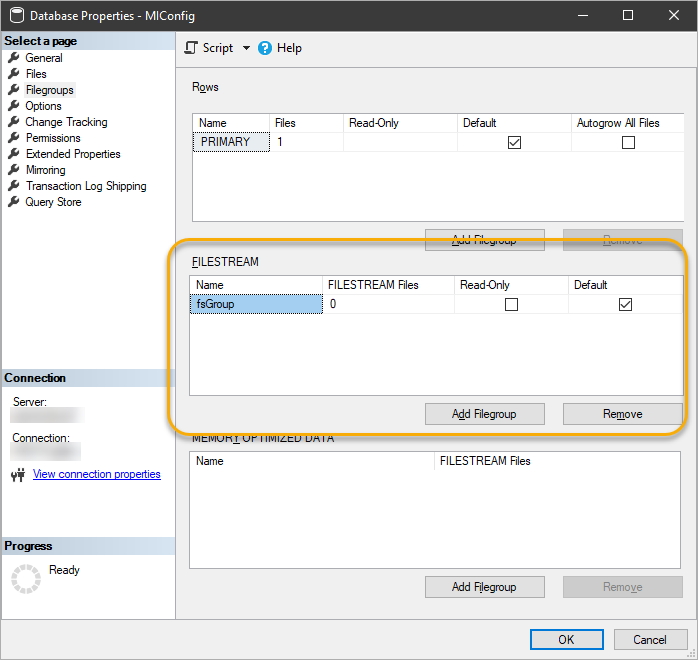This screenshot has width=698, height=660.
Task: Click Add Filegroup under FILESTREAM section
Action: (484, 414)
